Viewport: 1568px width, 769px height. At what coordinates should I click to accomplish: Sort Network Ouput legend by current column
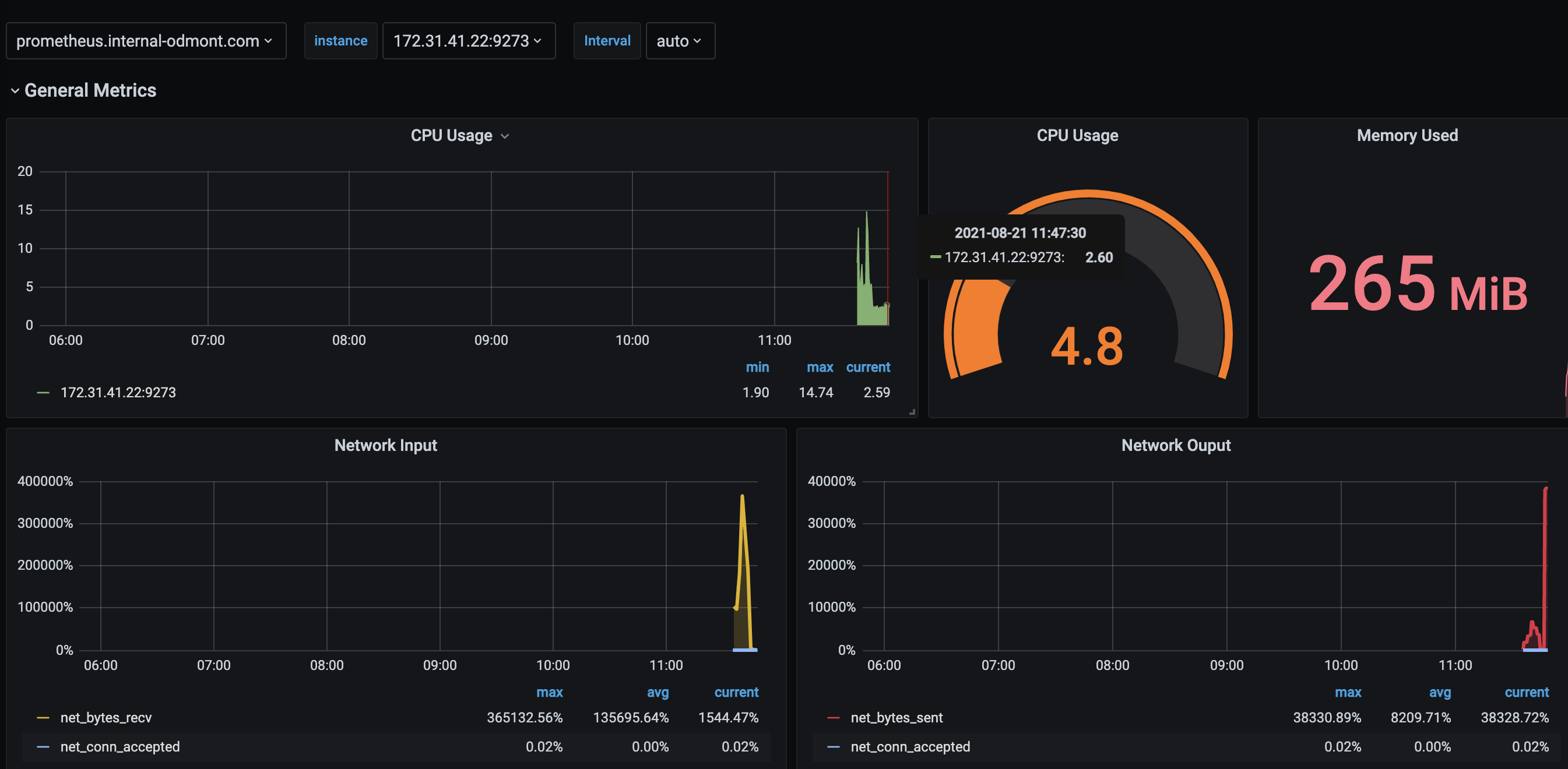(x=1526, y=692)
